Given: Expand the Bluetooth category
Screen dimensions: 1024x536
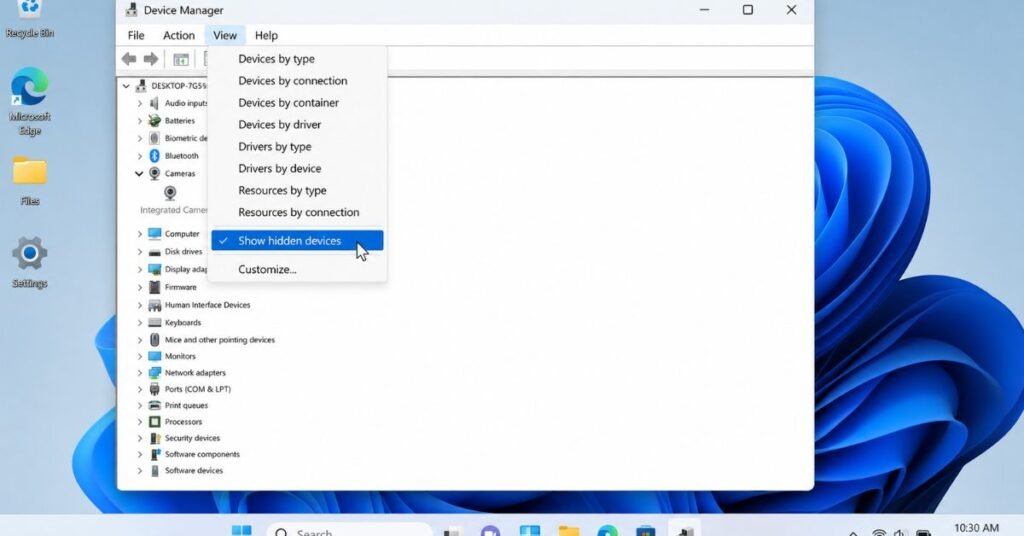Looking at the screenshot, I should pos(139,156).
